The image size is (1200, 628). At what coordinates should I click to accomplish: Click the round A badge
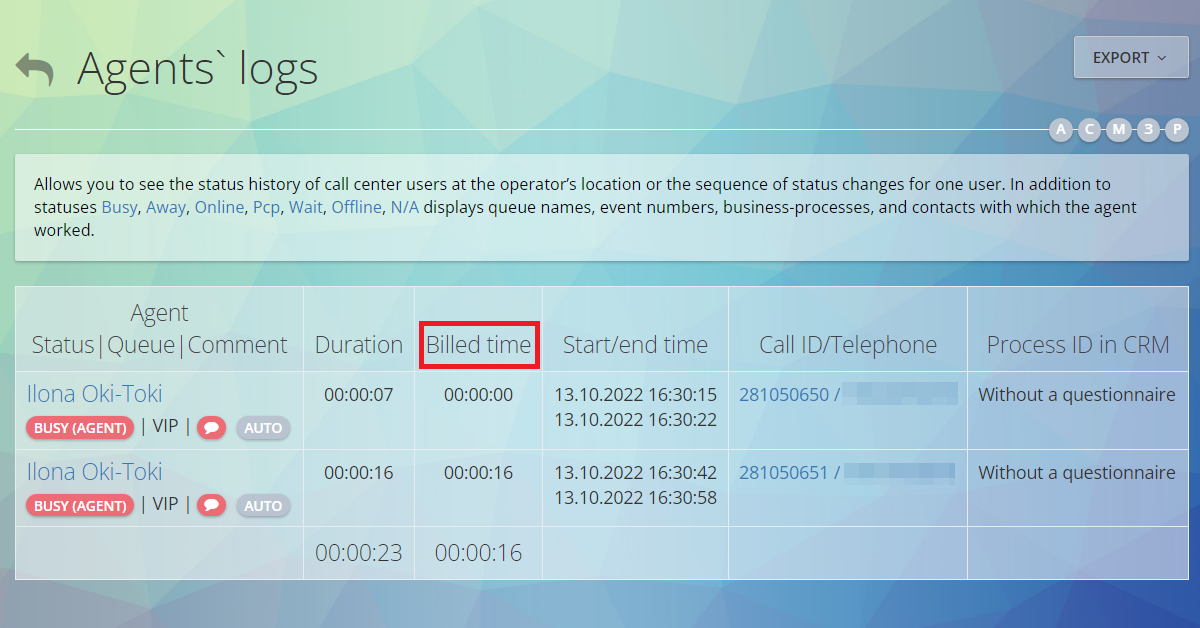coord(1060,130)
